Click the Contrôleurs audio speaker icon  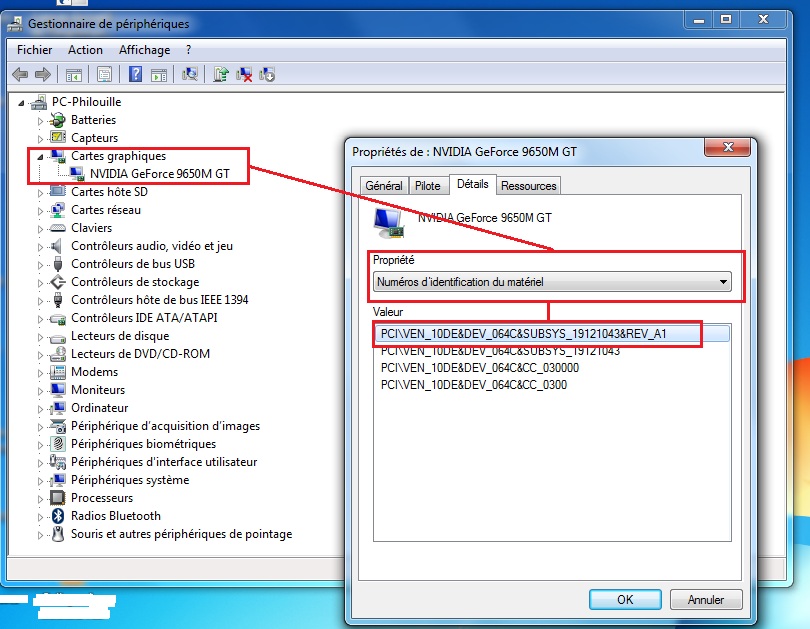coord(57,246)
